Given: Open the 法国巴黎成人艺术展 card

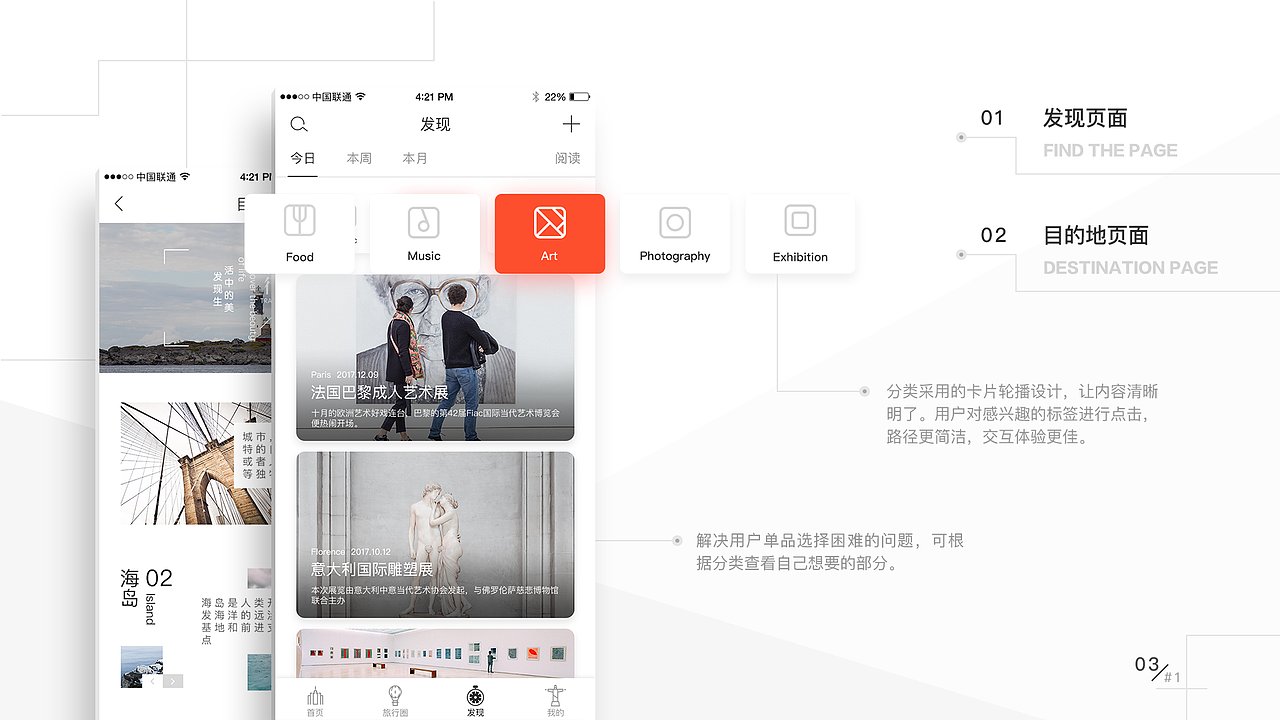Looking at the screenshot, I should click(x=435, y=357).
